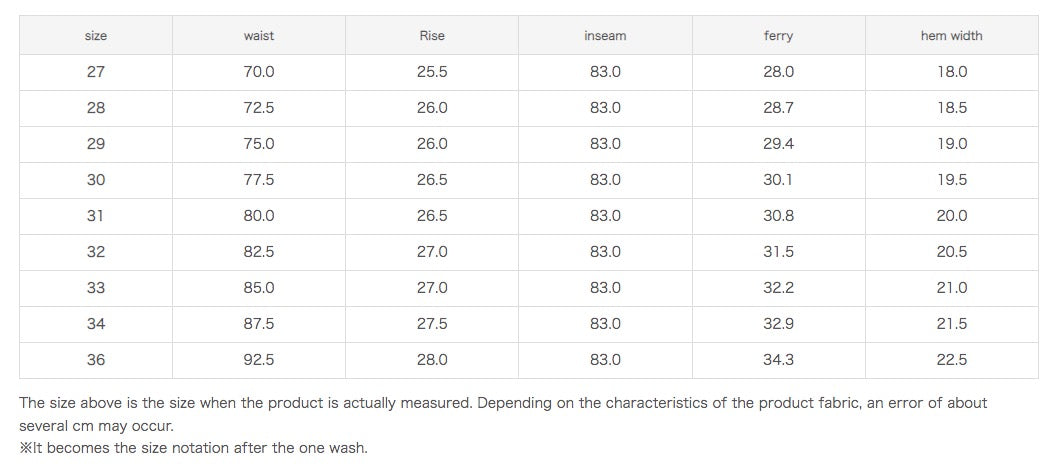Click ferry value 34.3

coord(778,360)
